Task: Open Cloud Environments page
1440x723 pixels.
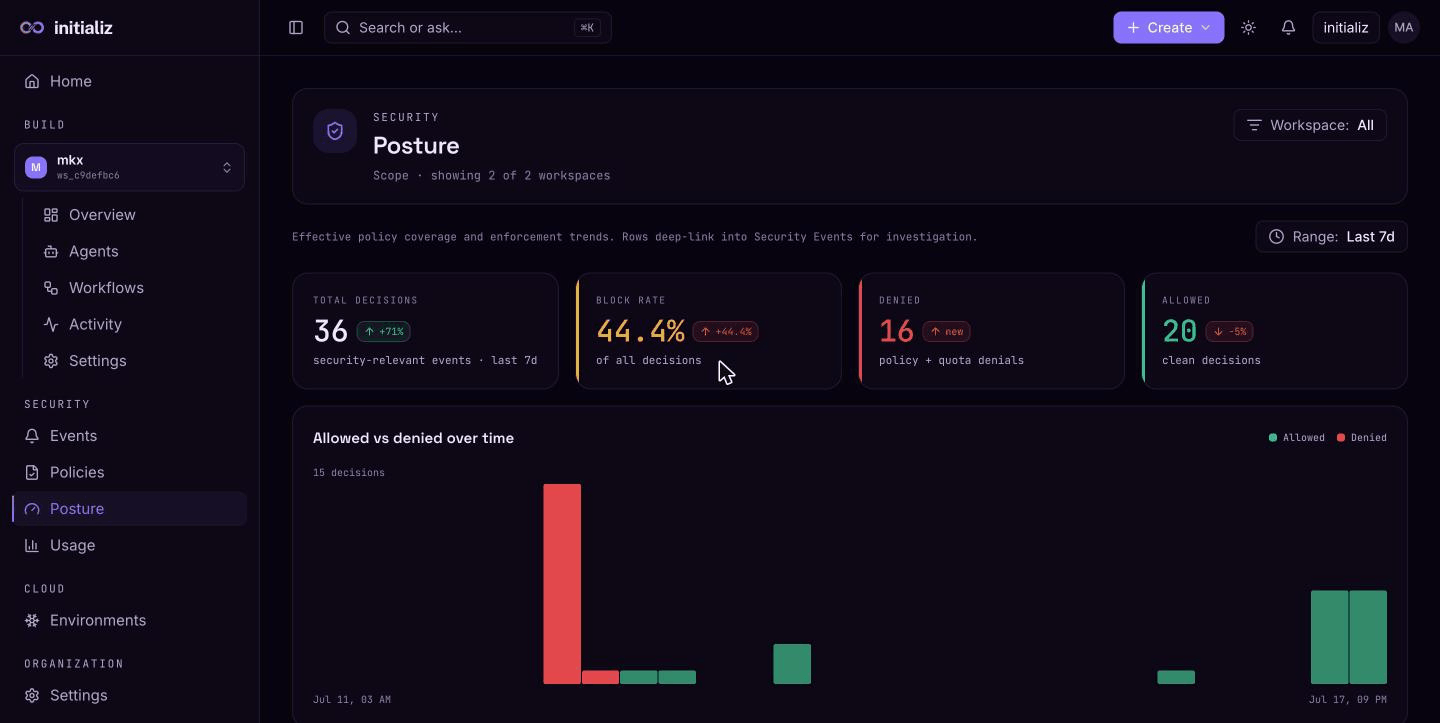Action: (x=129, y=620)
